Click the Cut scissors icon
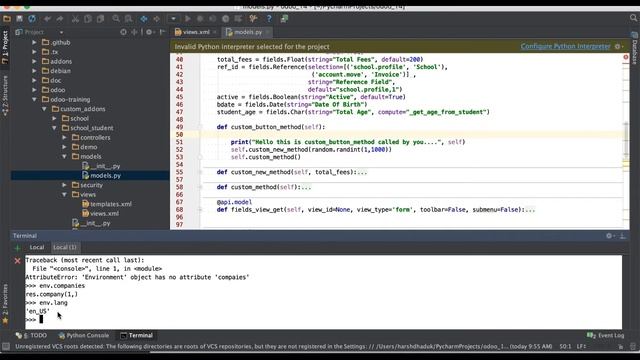Image resolution: width=640 pixels, height=360 pixels. [x=76, y=19]
